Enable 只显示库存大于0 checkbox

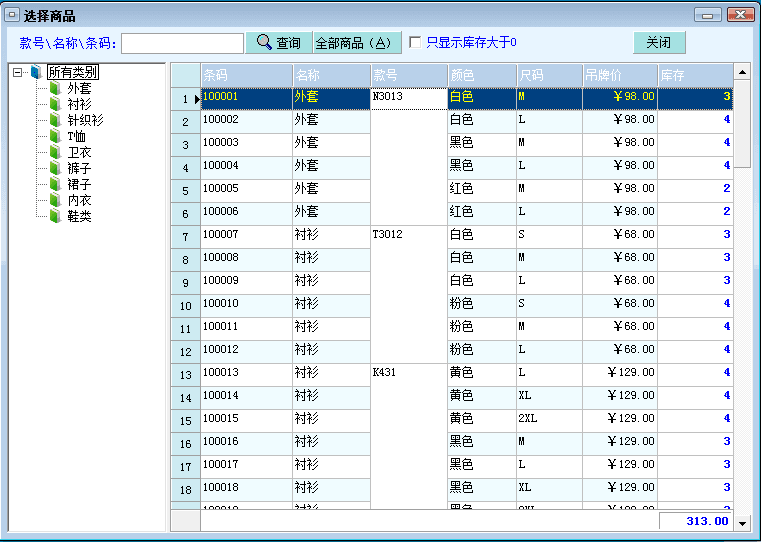coord(415,43)
